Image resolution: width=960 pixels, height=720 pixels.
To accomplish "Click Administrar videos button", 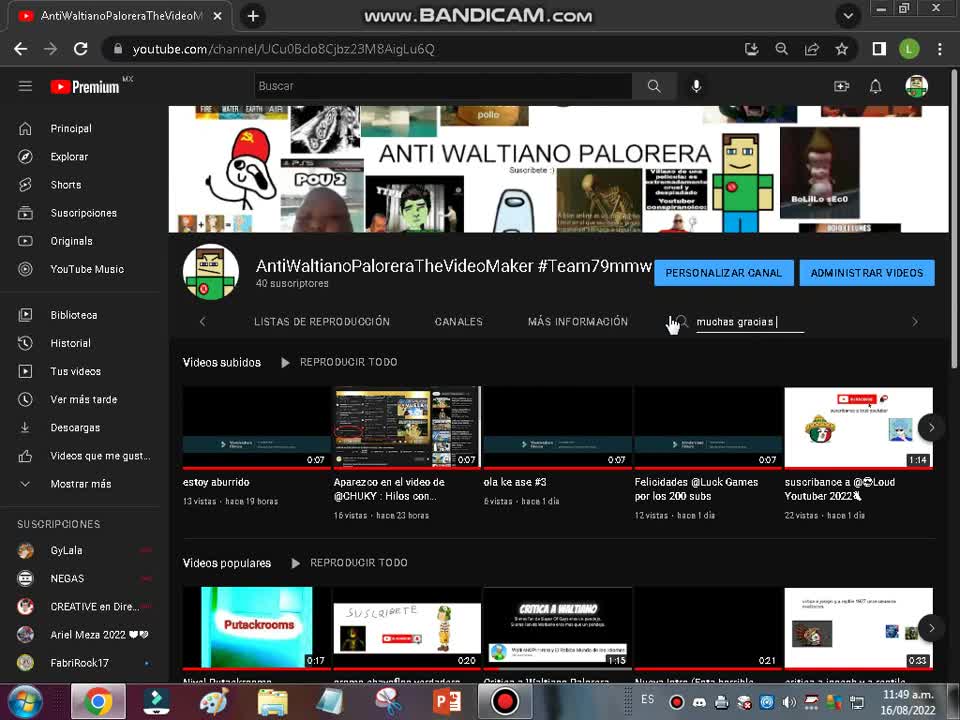I will [x=867, y=273].
